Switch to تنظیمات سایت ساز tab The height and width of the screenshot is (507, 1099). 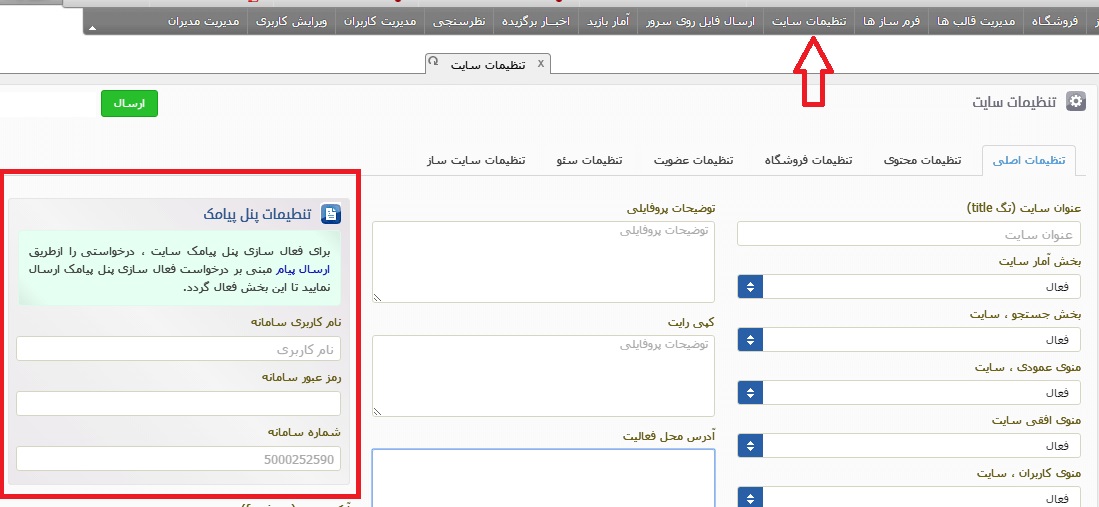[476, 161]
